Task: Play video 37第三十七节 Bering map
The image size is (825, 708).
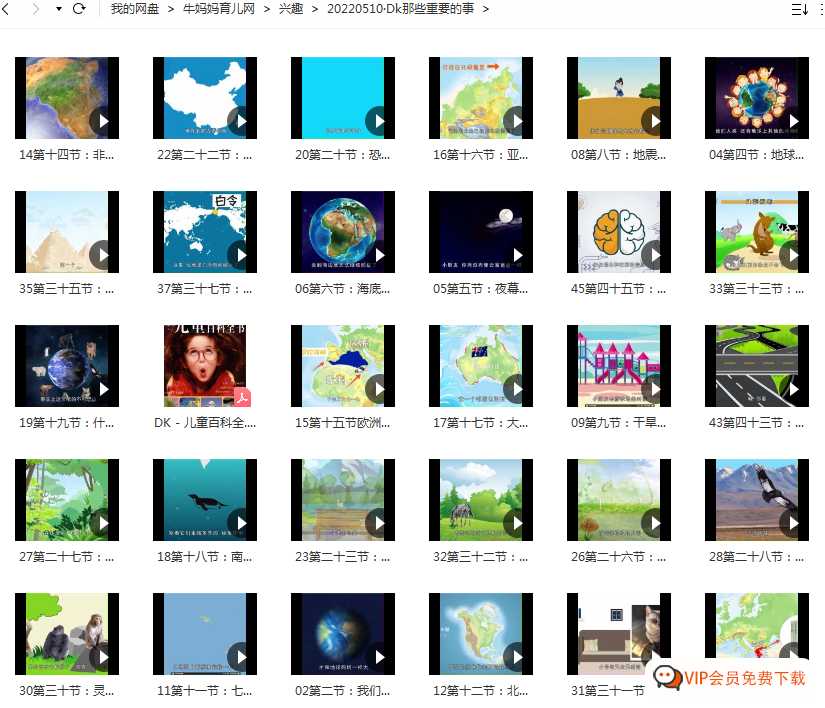Action: point(205,232)
